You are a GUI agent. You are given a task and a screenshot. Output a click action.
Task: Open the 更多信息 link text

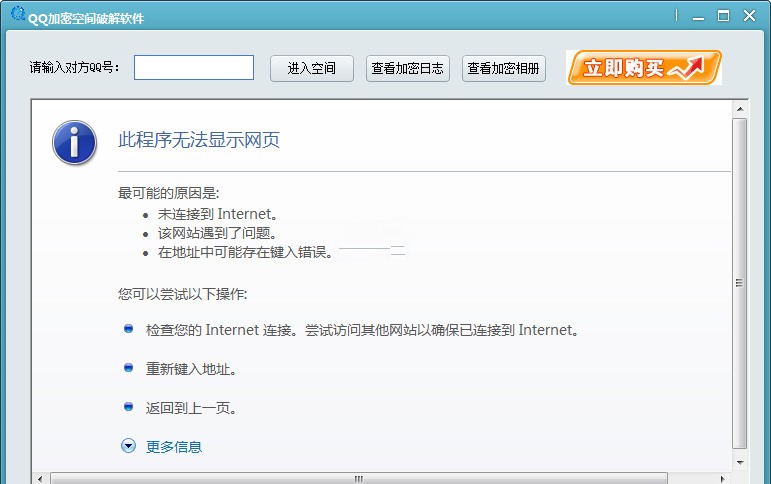coord(174,447)
